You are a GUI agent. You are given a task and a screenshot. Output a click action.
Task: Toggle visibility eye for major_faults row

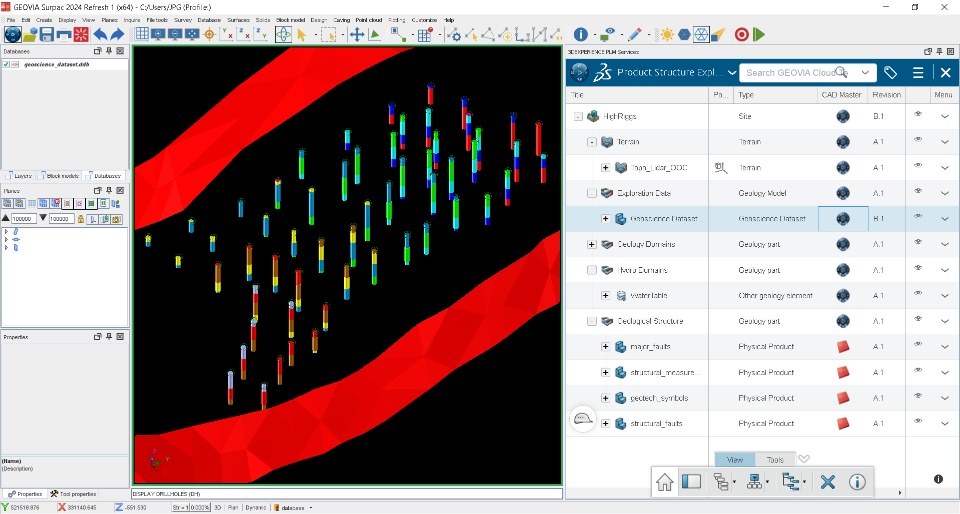point(918,345)
